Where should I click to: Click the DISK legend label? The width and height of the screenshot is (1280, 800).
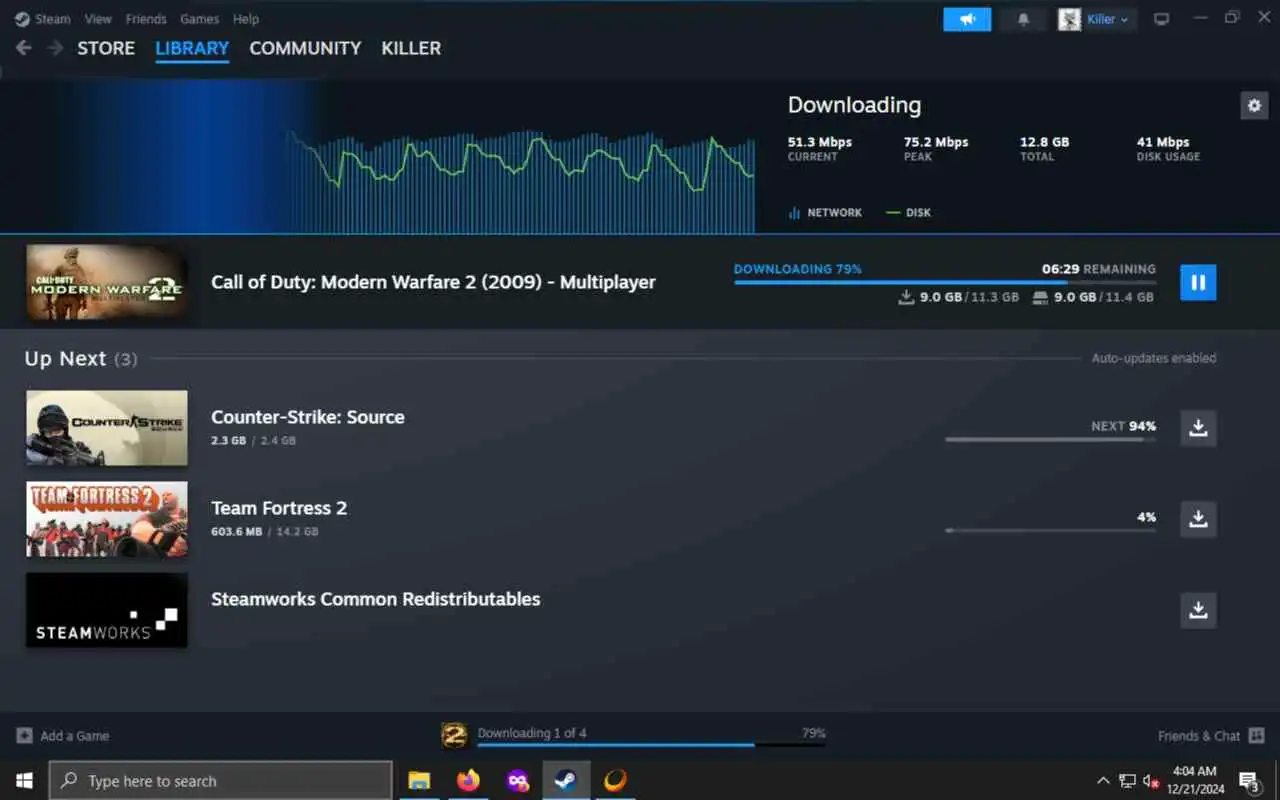[x=918, y=213]
